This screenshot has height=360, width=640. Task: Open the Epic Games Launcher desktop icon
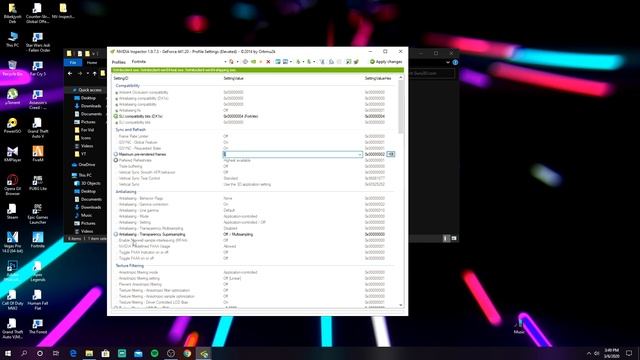pyautogui.click(x=38, y=214)
